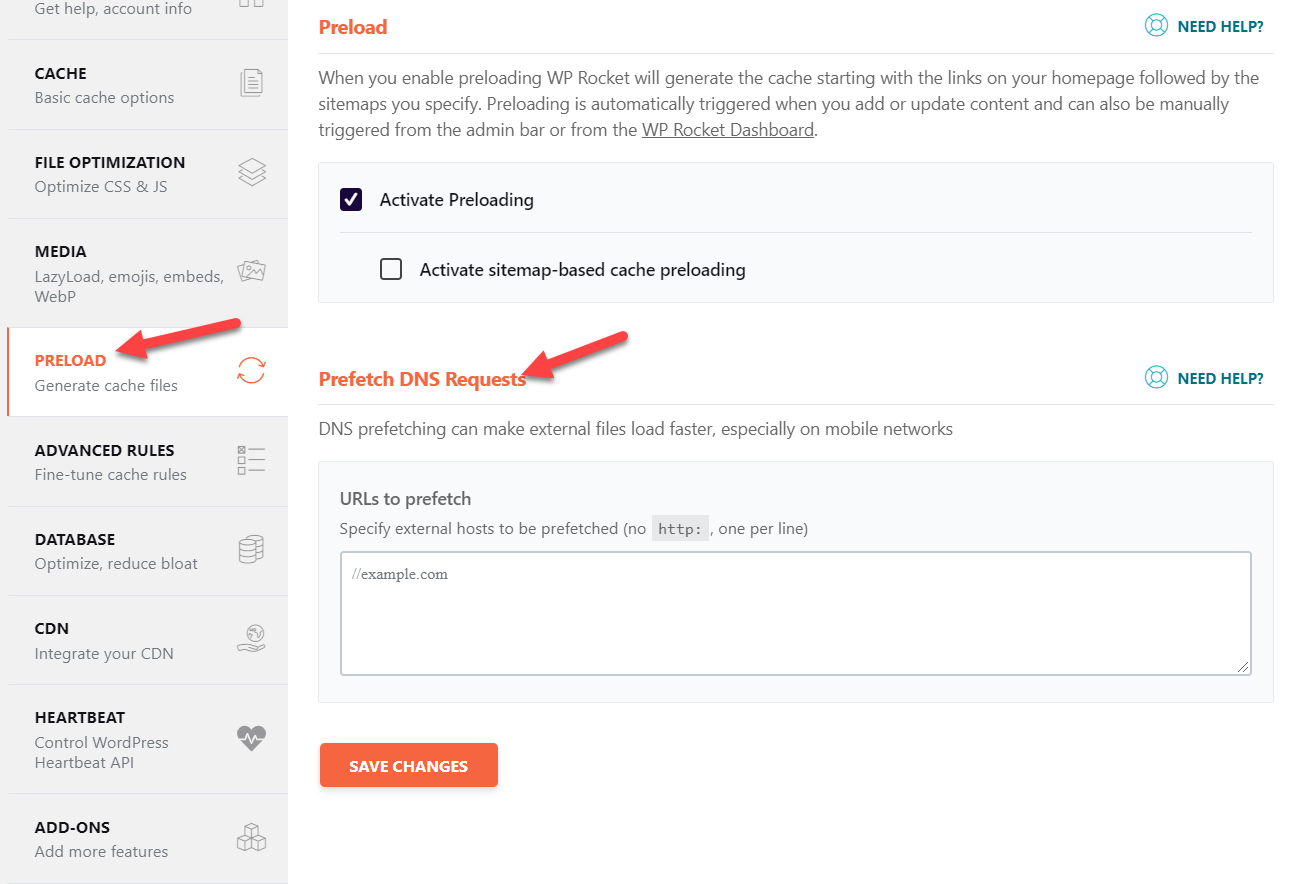Uncheck the Activate Preloading checkbox
1290x884 pixels.
(x=351, y=199)
